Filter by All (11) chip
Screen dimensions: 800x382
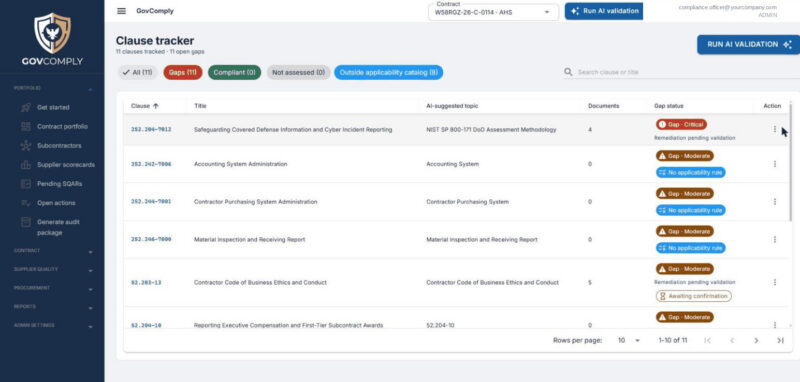click(137, 72)
